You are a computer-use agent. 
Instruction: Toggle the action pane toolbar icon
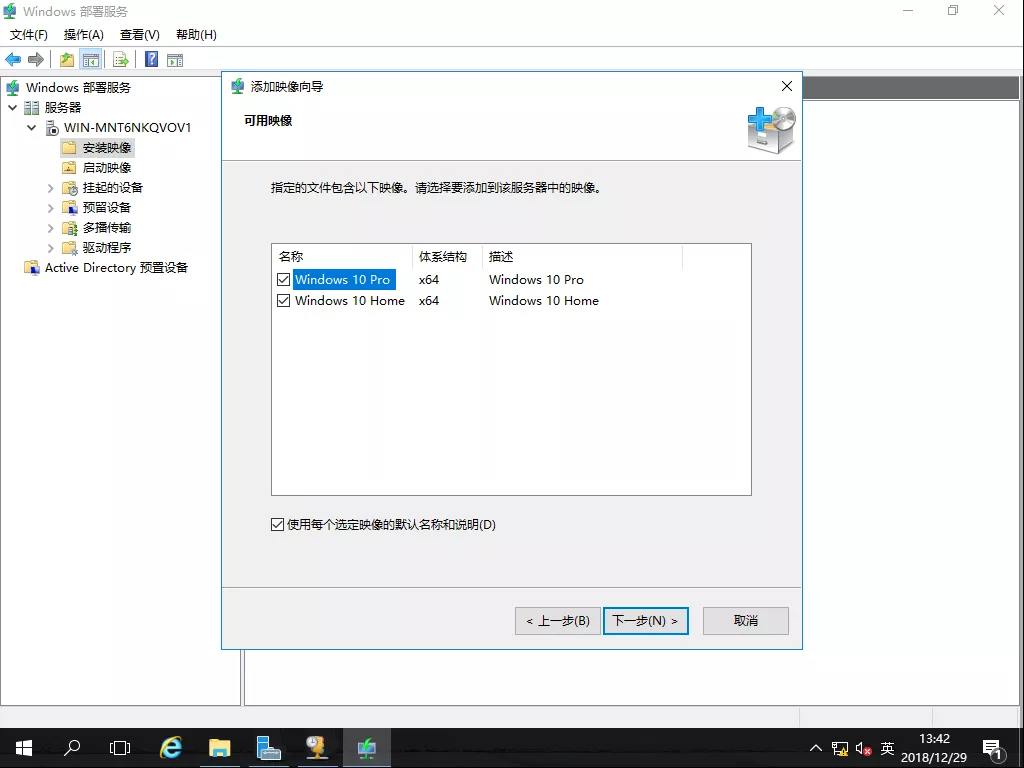175,60
